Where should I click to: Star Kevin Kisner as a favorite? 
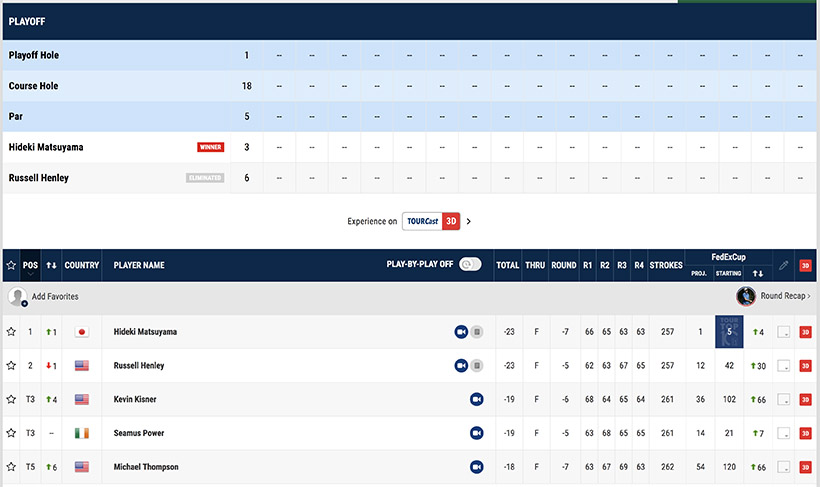[x=12, y=399]
